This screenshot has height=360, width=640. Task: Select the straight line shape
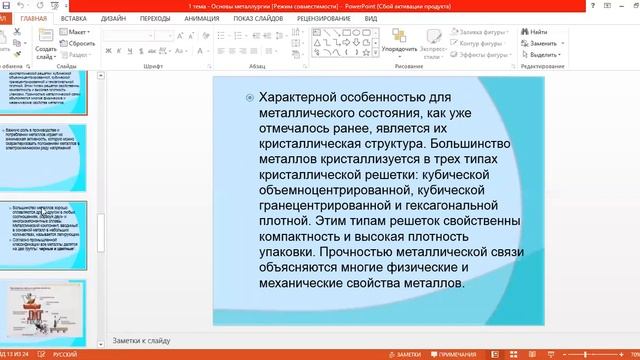(x=327, y=32)
